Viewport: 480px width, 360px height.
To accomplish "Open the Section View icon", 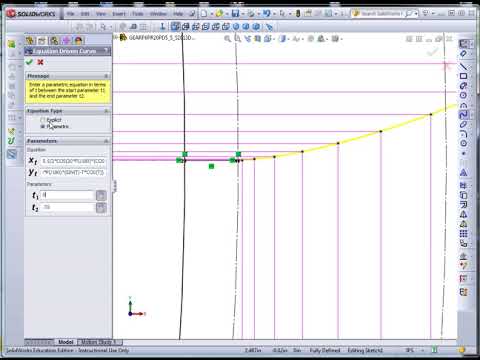I will (x=258, y=39).
